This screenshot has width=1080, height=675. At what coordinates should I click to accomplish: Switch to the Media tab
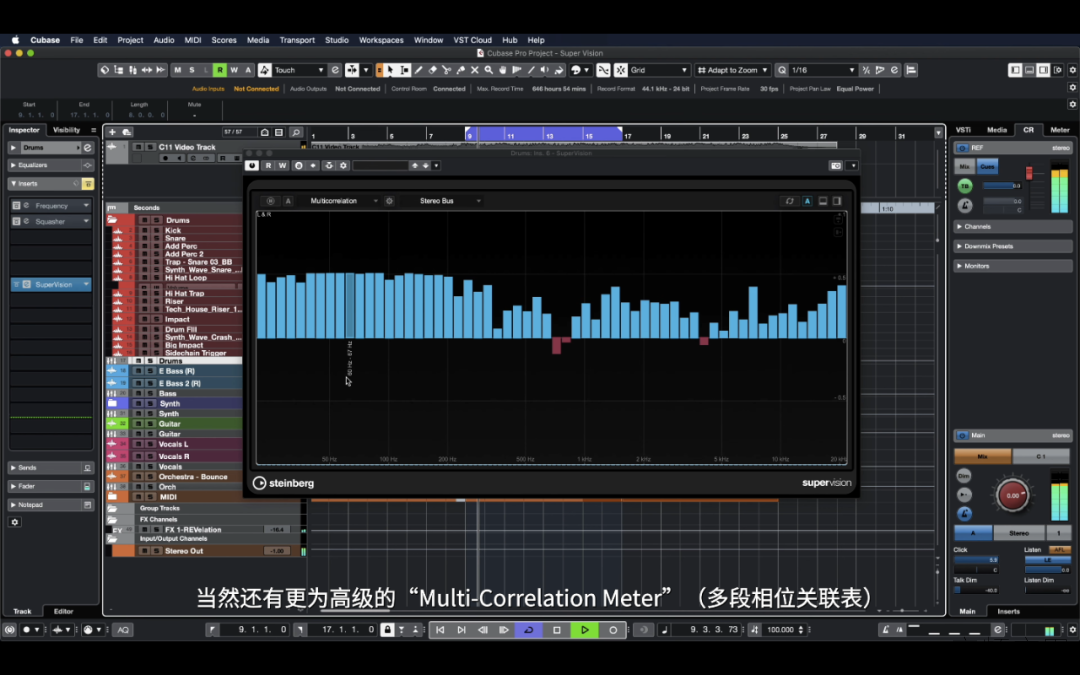tap(997, 129)
